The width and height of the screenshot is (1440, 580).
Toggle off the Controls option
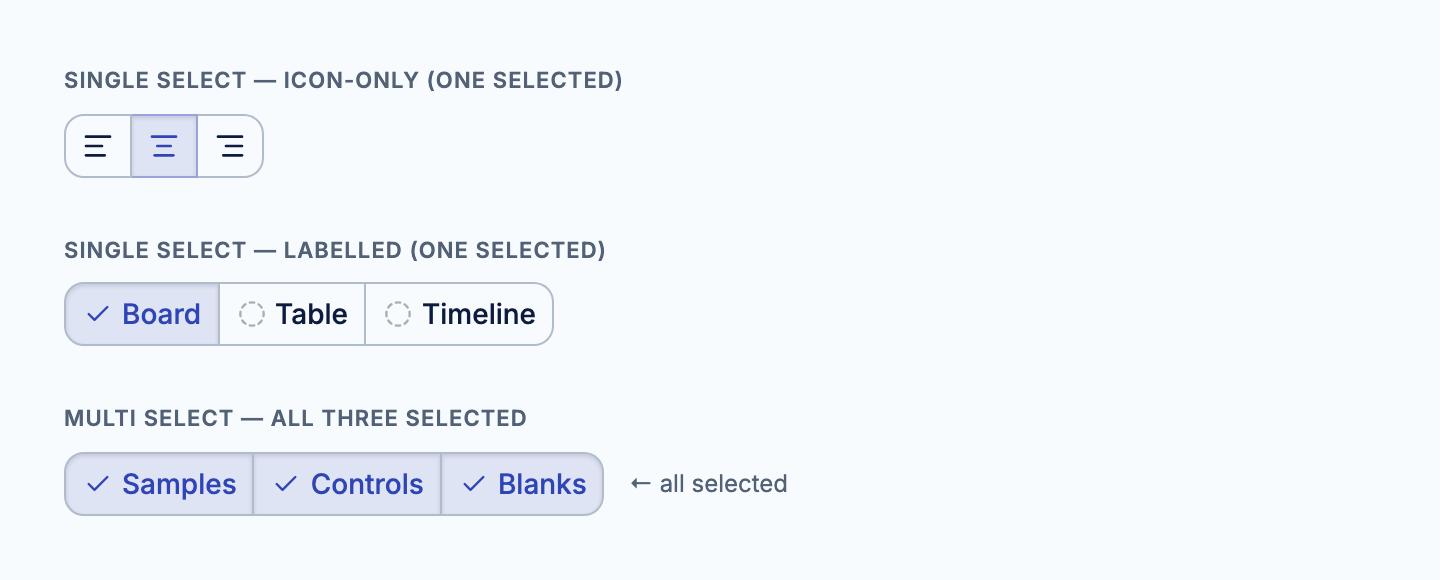(347, 484)
